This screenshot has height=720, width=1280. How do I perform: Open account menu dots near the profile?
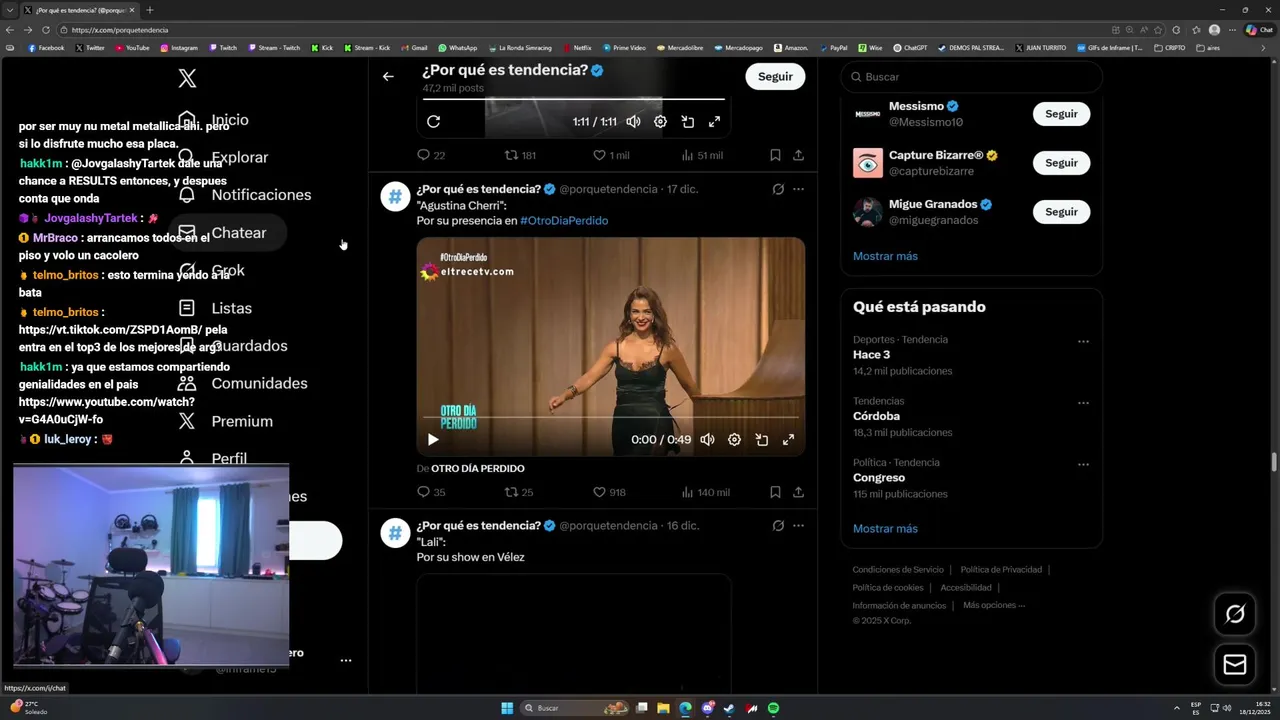pos(345,661)
